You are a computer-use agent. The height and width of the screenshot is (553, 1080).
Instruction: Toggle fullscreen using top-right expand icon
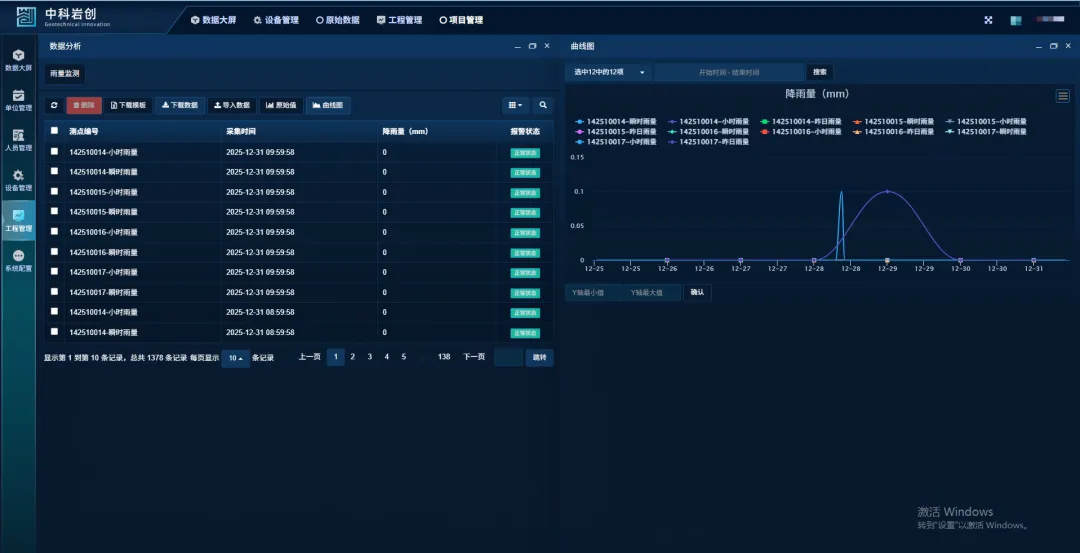pyautogui.click(x=988, y=20)
